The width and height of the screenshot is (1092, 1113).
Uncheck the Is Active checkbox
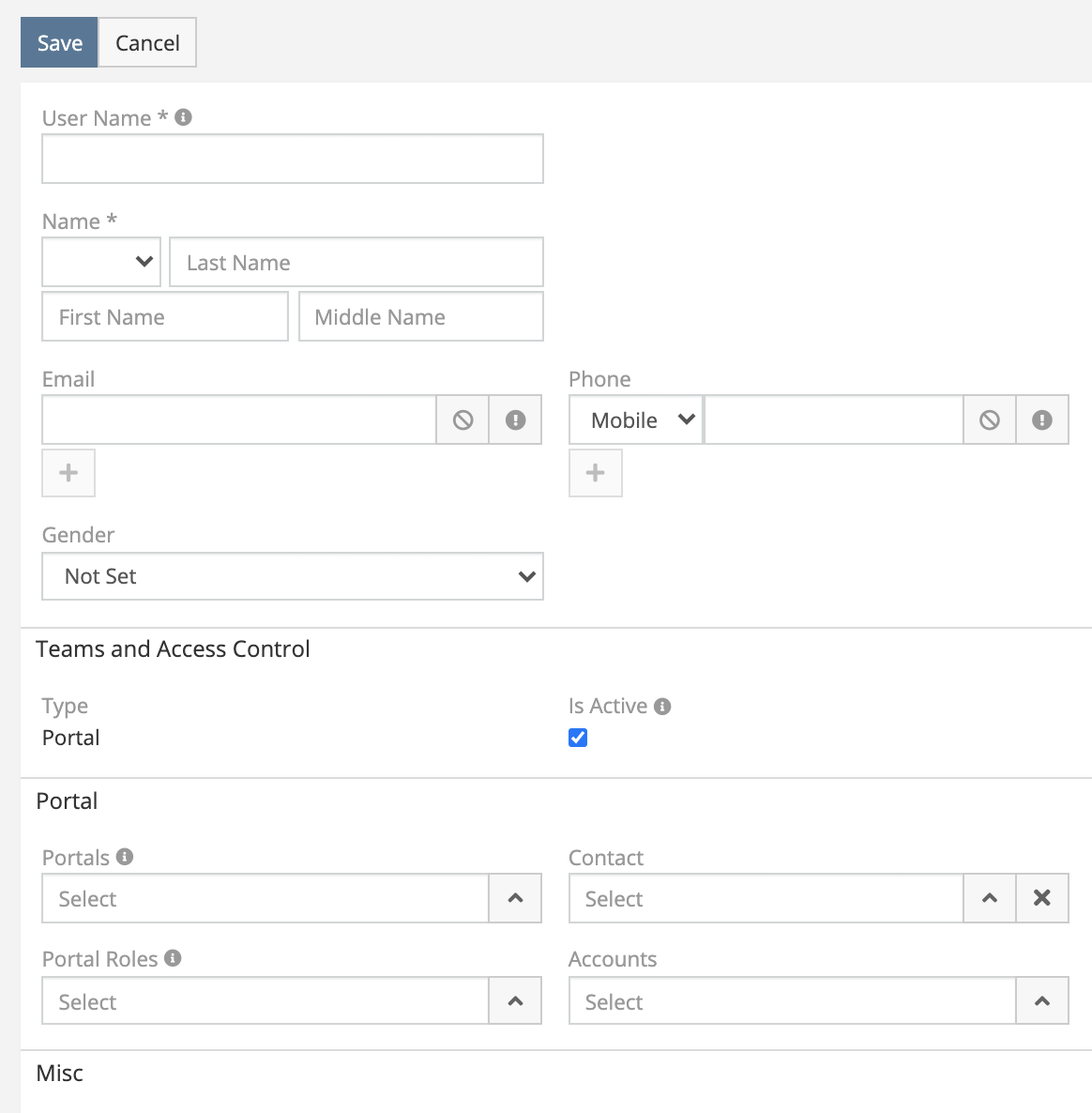(578, 738)
